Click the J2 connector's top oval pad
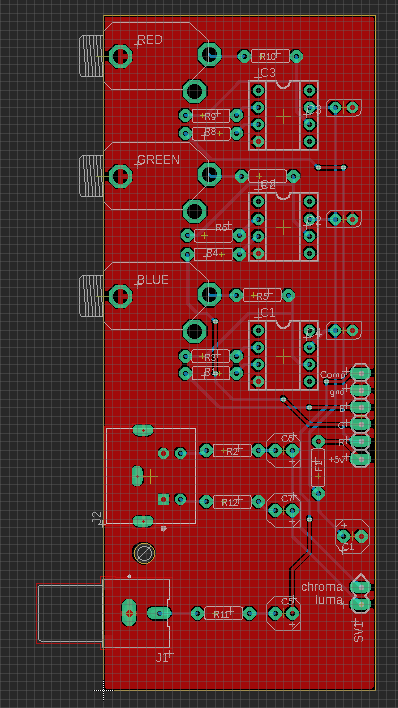Screen dimensions: 398x708 [144, 430]
